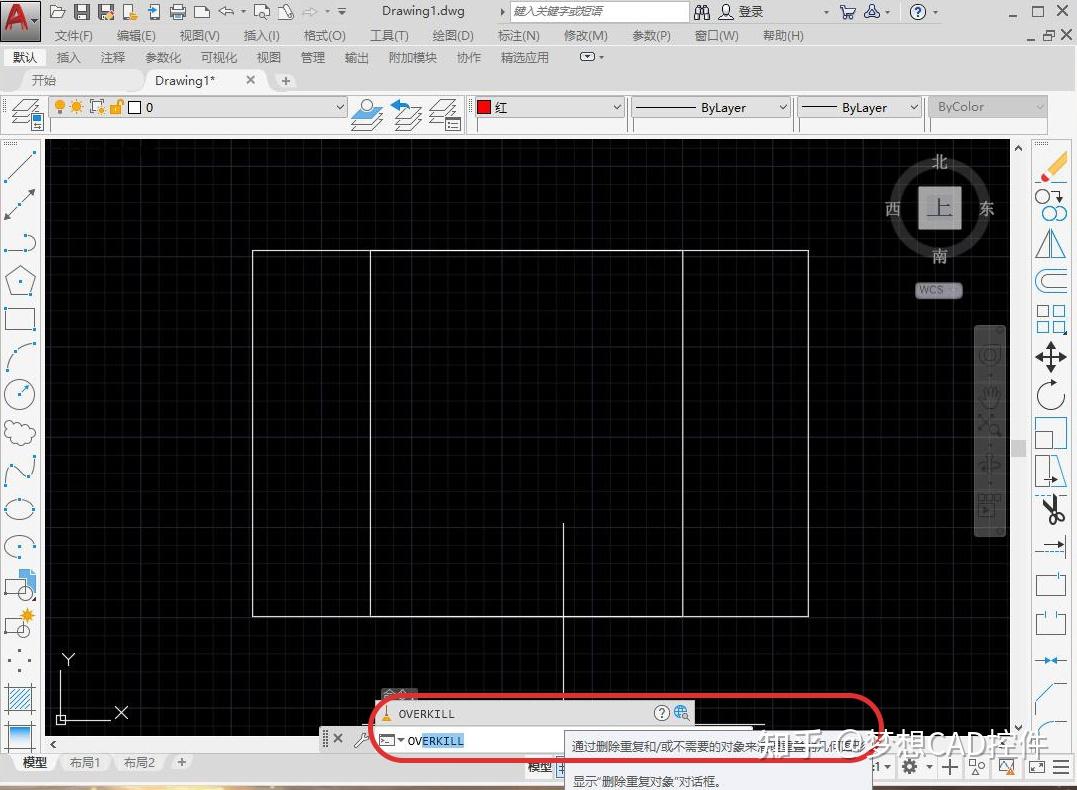Open the 绘图(D) menu
This screenshot has width=1077, height=790.
click(x=452, y=35)
